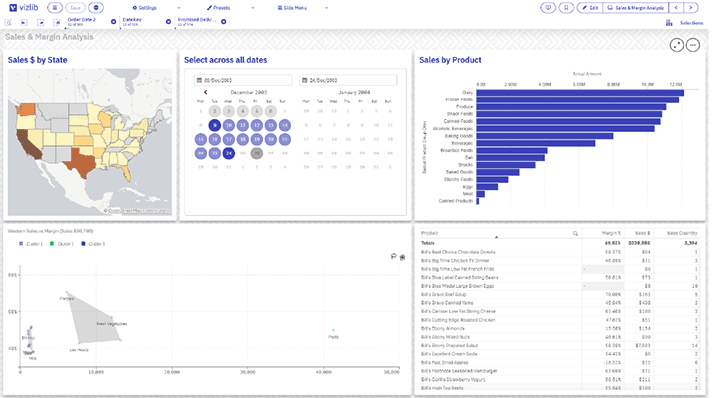Open the Settings dropdown
The height and width of the screenshot is (398, 720).
[145, 8]
